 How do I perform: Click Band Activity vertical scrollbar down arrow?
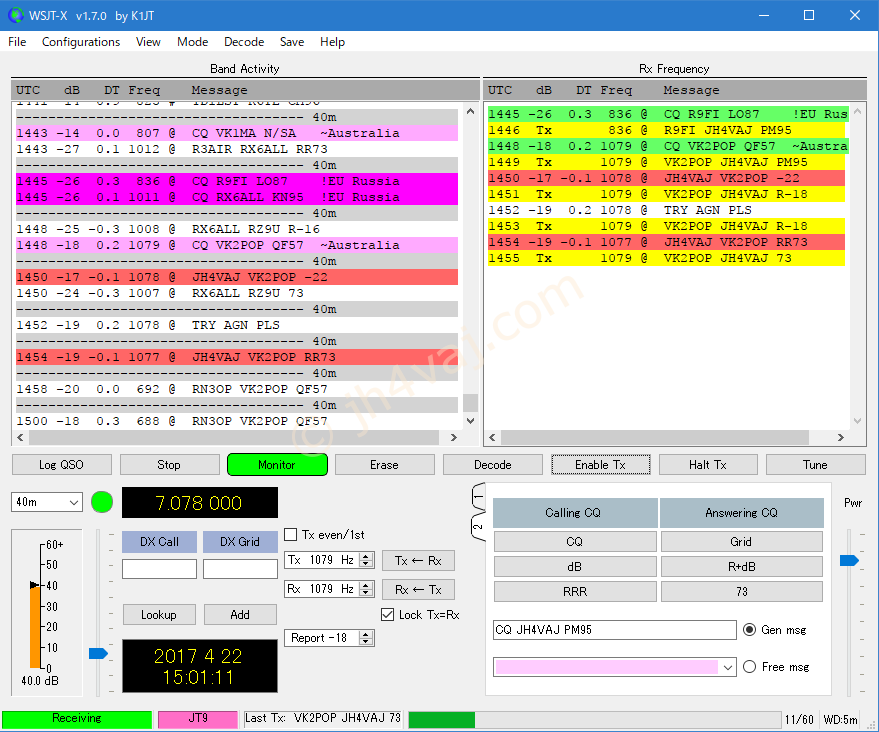(x=470, y=421)
